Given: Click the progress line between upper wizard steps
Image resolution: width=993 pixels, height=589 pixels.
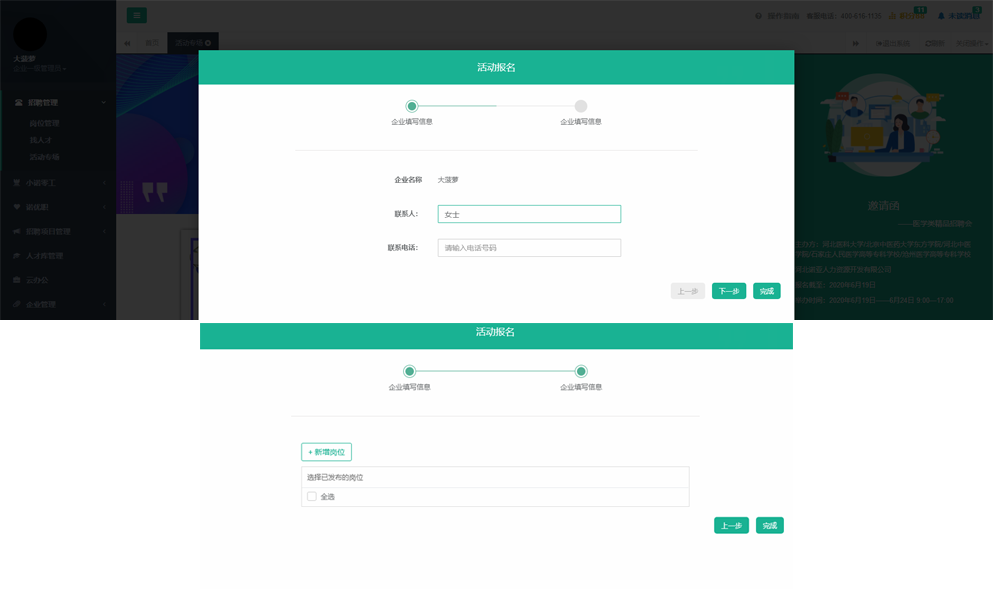Looking at the screenshot, I should coord(496,106).
